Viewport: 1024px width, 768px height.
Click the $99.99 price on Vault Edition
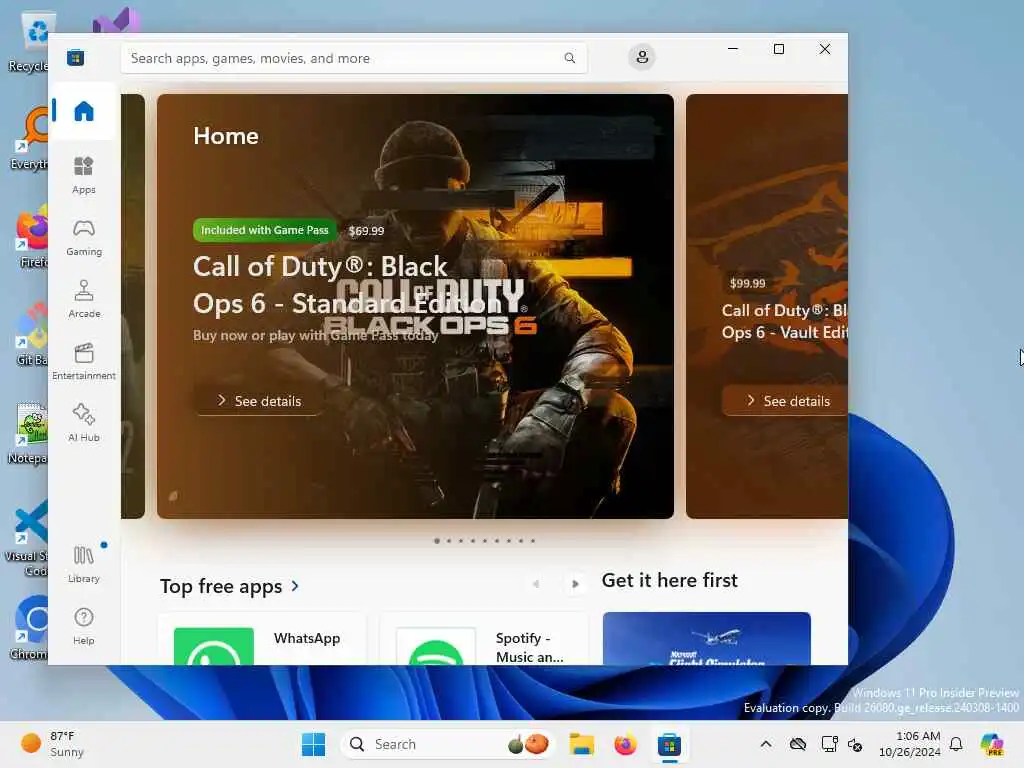(747, 283)
